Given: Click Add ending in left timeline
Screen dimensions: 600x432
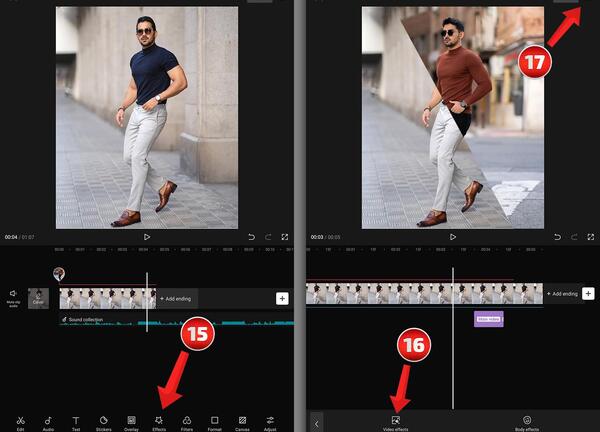Looking at the screenshot, I should coord(175,298).
